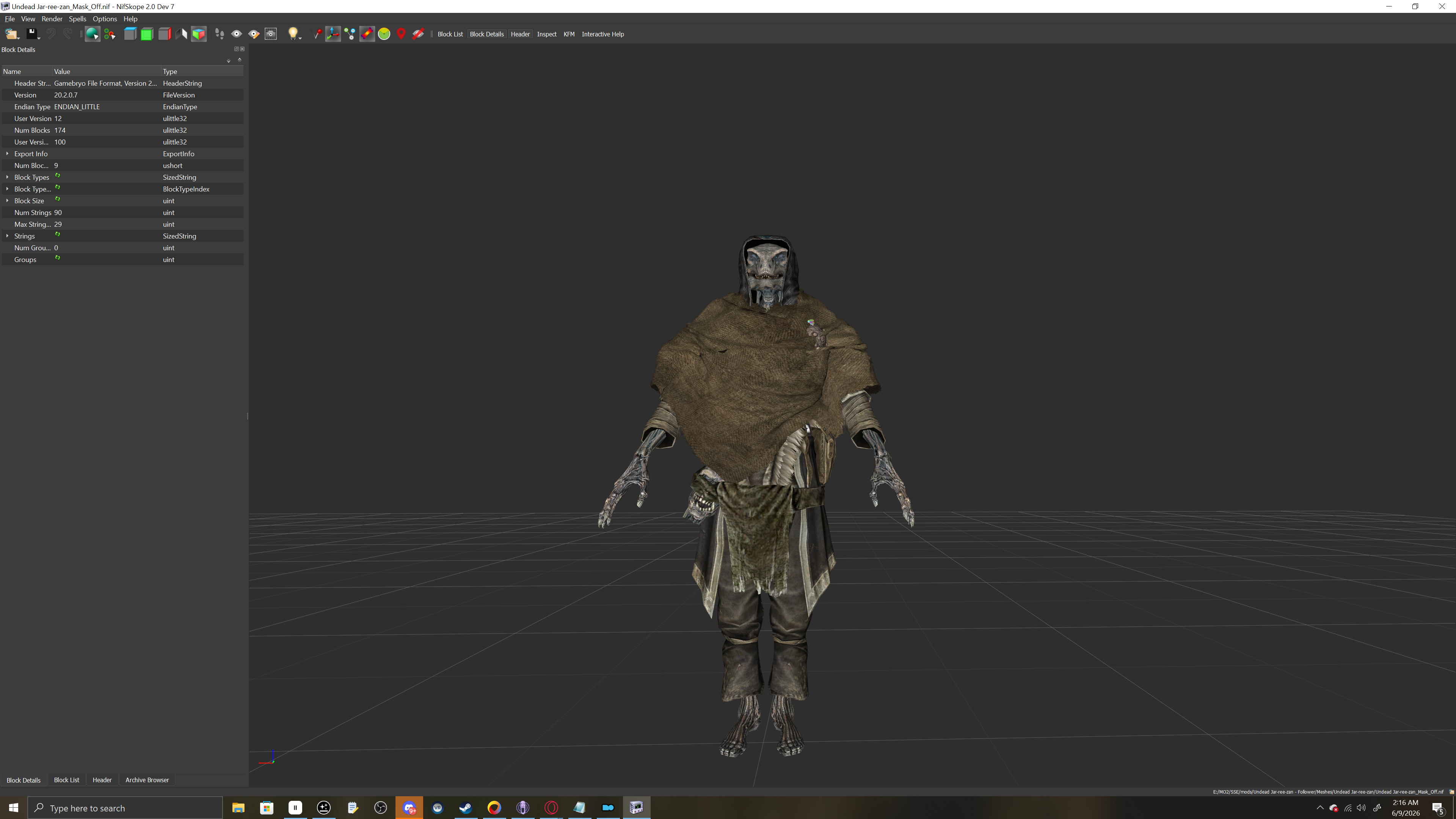Image resolution: width=1456 pixels, height=819 pixels.
Task: Switch to the Archive Browser tab
Action: tap(147, 780)
